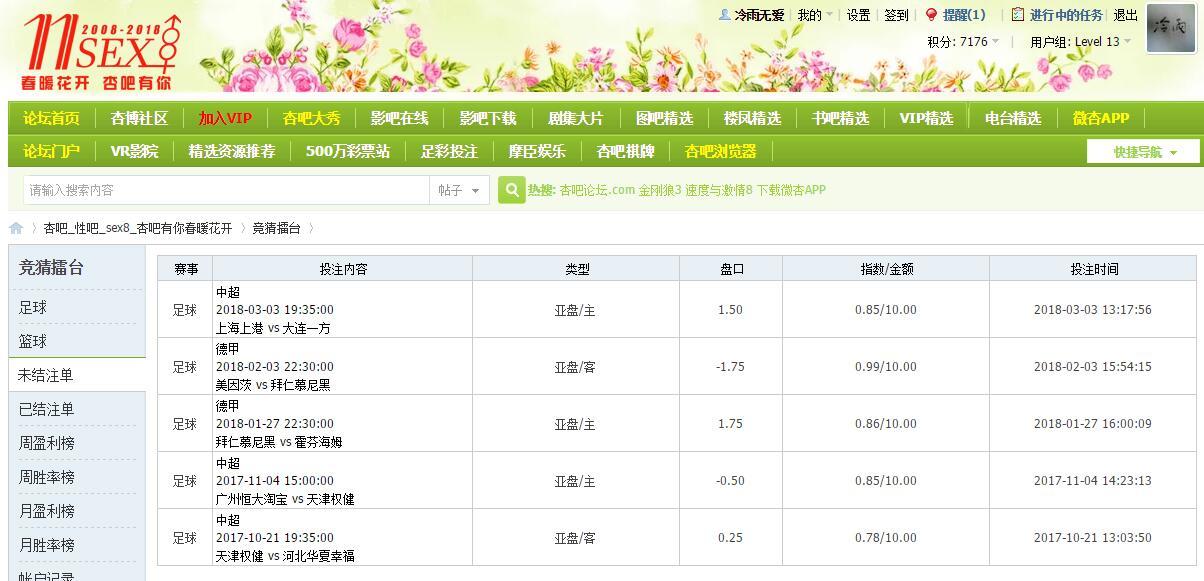1204x581 pixels.
Task: Click the red reminder bell icon
Action: [x=931, y=15]
